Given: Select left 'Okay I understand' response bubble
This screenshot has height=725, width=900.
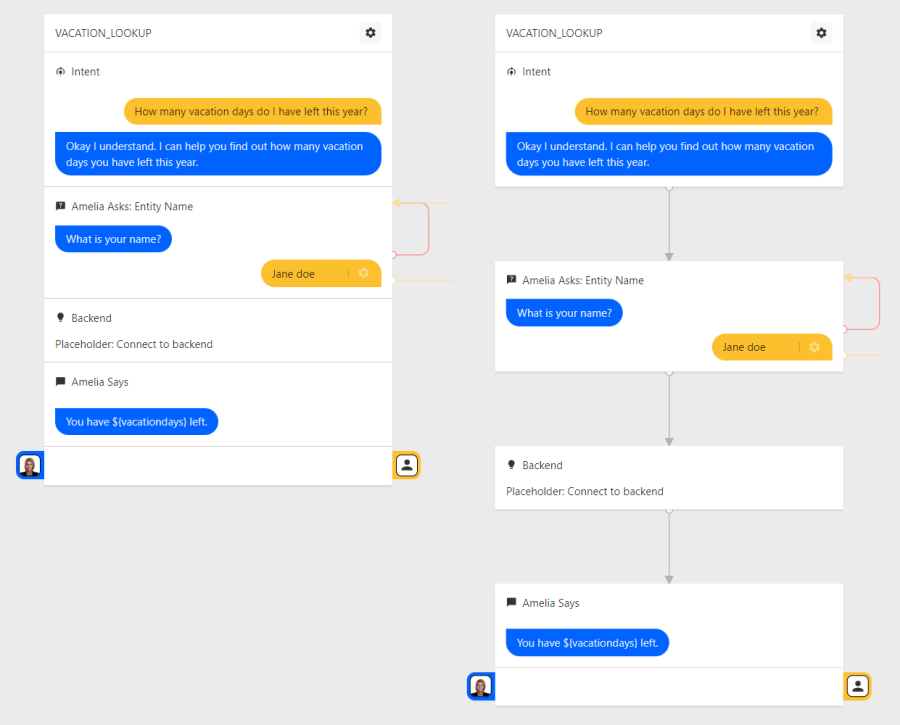Looking at the screenshot, I should tap(218, 154).
